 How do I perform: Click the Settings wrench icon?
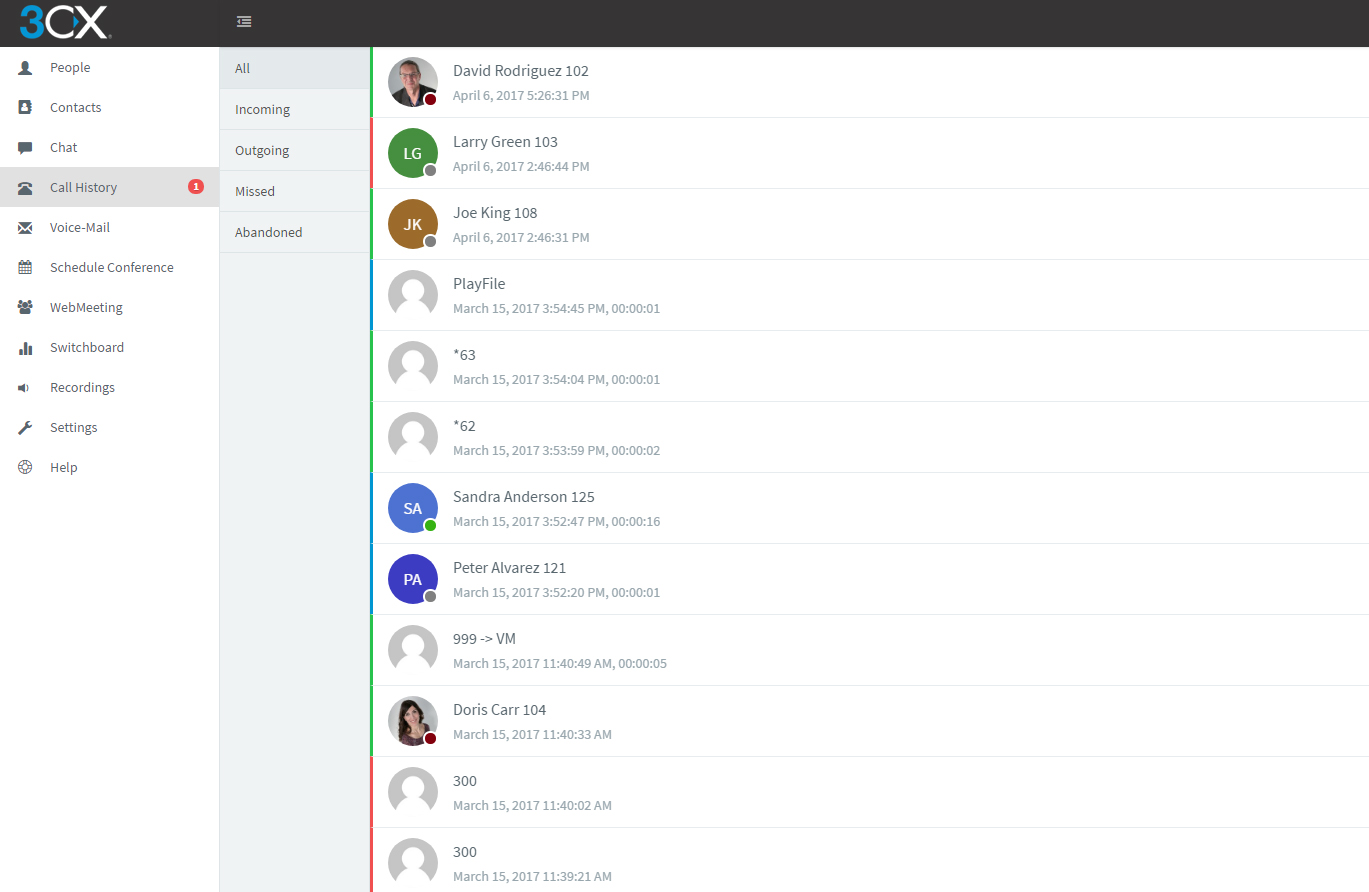coord(26,428)
